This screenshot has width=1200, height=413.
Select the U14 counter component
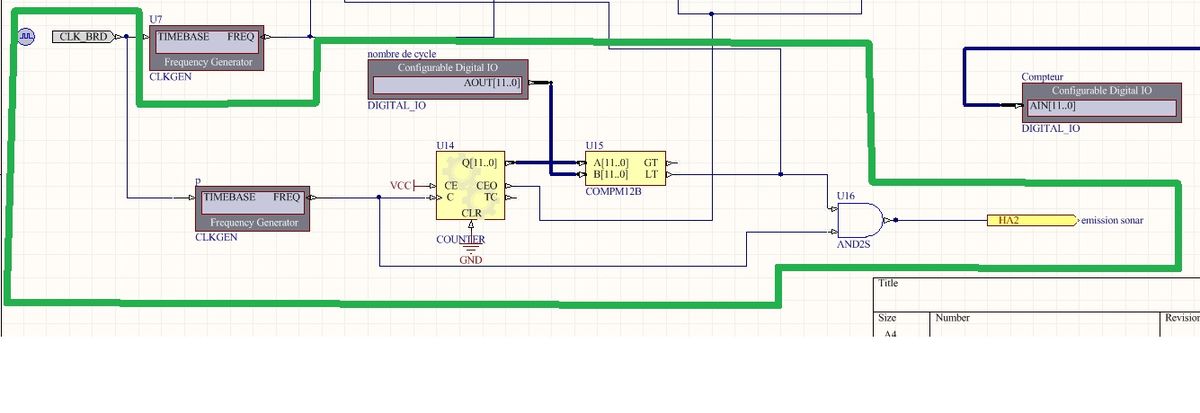coord(471,186)
